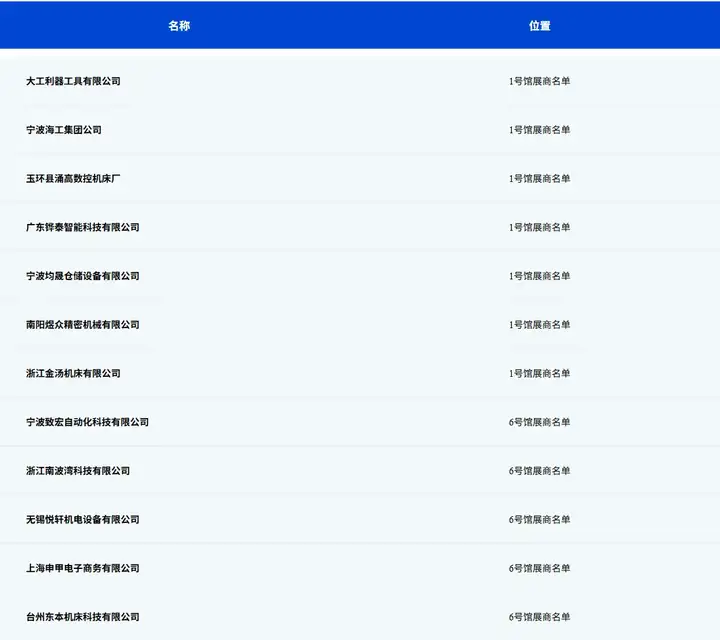
Task: Click 1号馆展商名单 in the 宁波海工集团 row
Action: pyautogui.click(x=540, y=130)
